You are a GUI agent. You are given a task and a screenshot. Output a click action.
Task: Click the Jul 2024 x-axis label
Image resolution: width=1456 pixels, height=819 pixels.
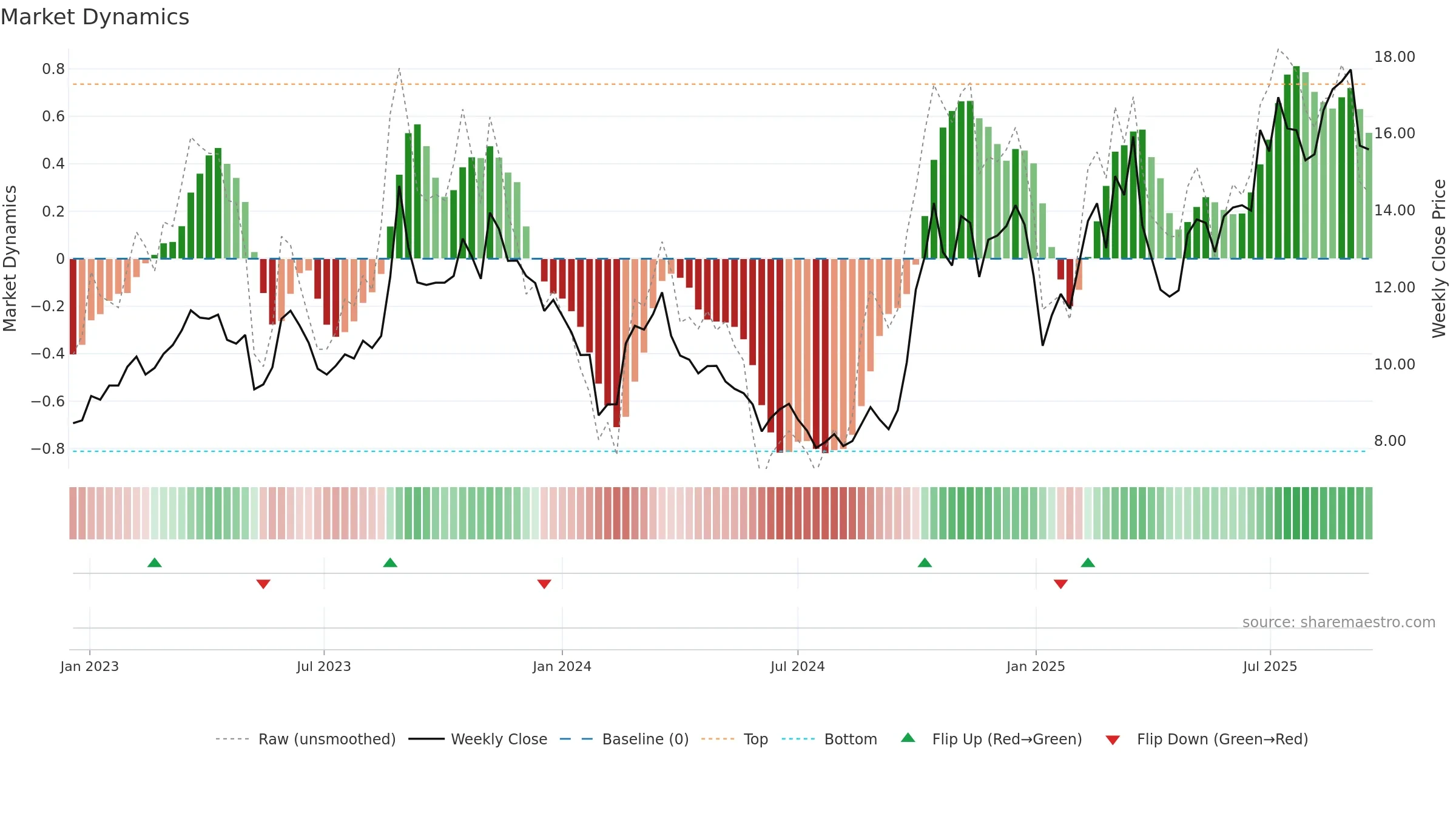click(798, 666)
